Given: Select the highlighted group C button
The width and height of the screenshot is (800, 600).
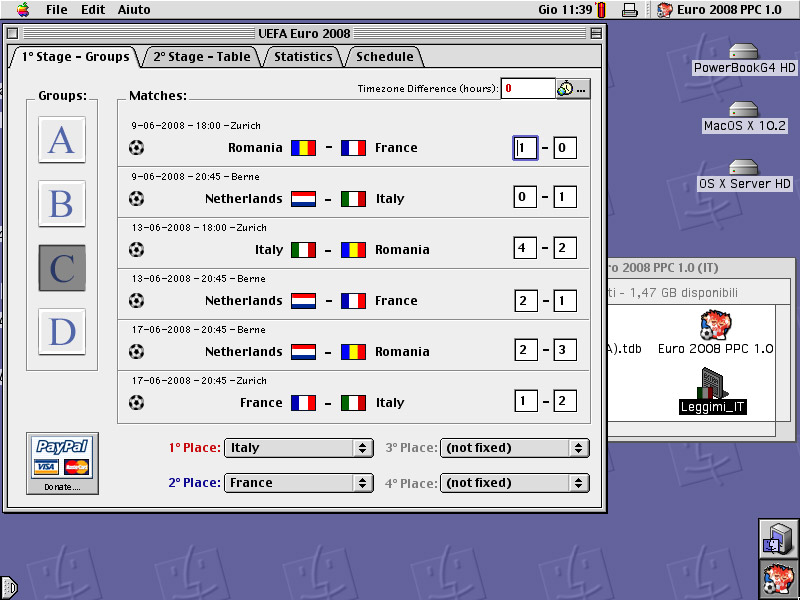Looking at the screenshot, I should 62,268.
